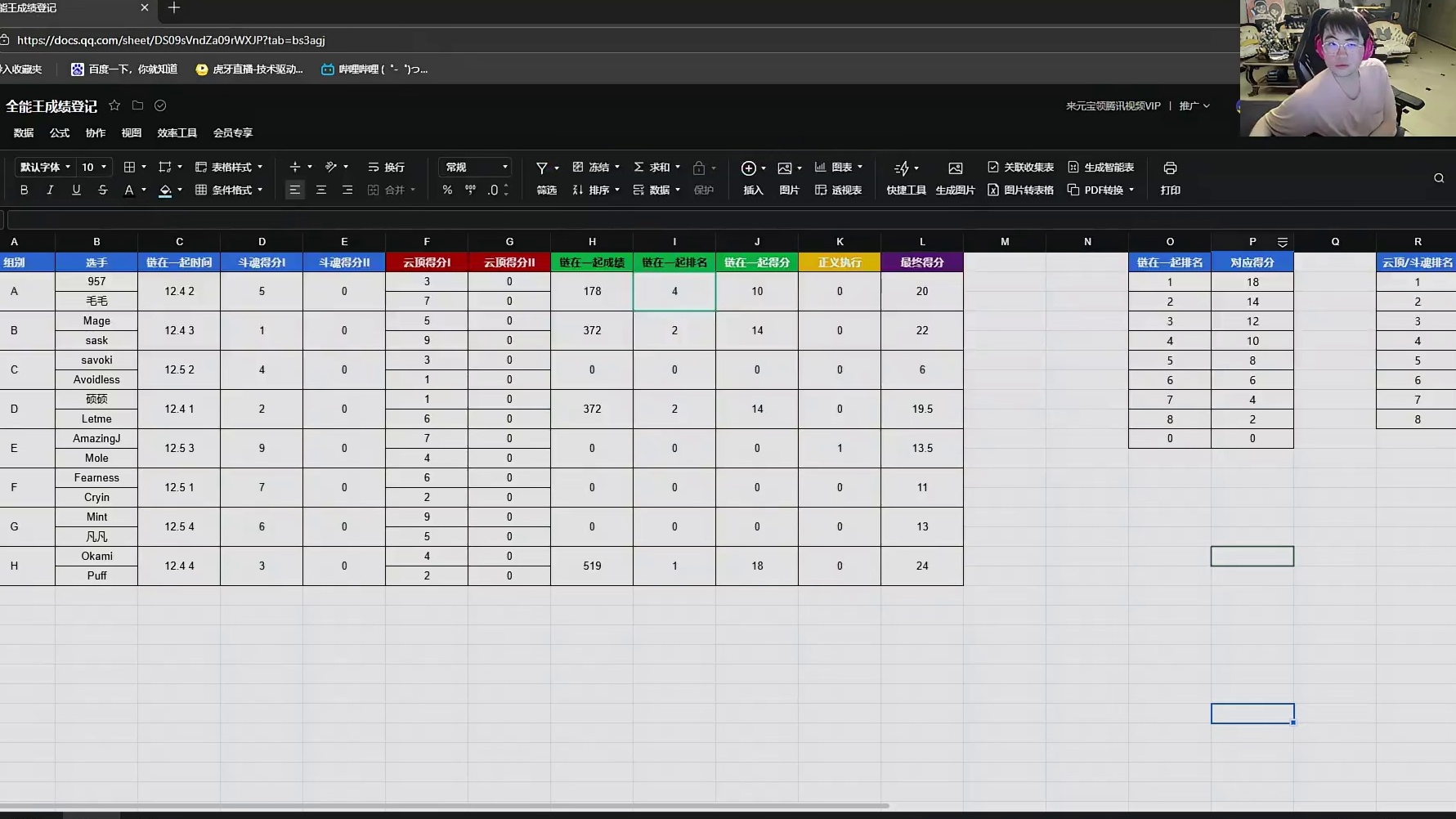Viewport: 1456px width, 819px height.
Task: Click the 图片转表格 button
Action: coord(1020,190)
